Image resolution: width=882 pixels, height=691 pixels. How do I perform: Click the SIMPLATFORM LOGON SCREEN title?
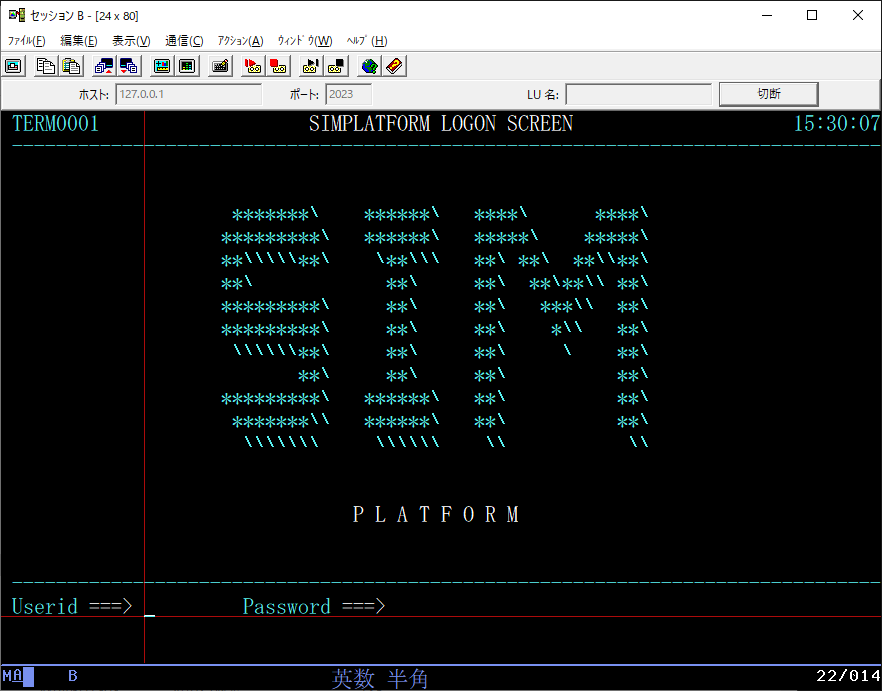pos(440,124)
